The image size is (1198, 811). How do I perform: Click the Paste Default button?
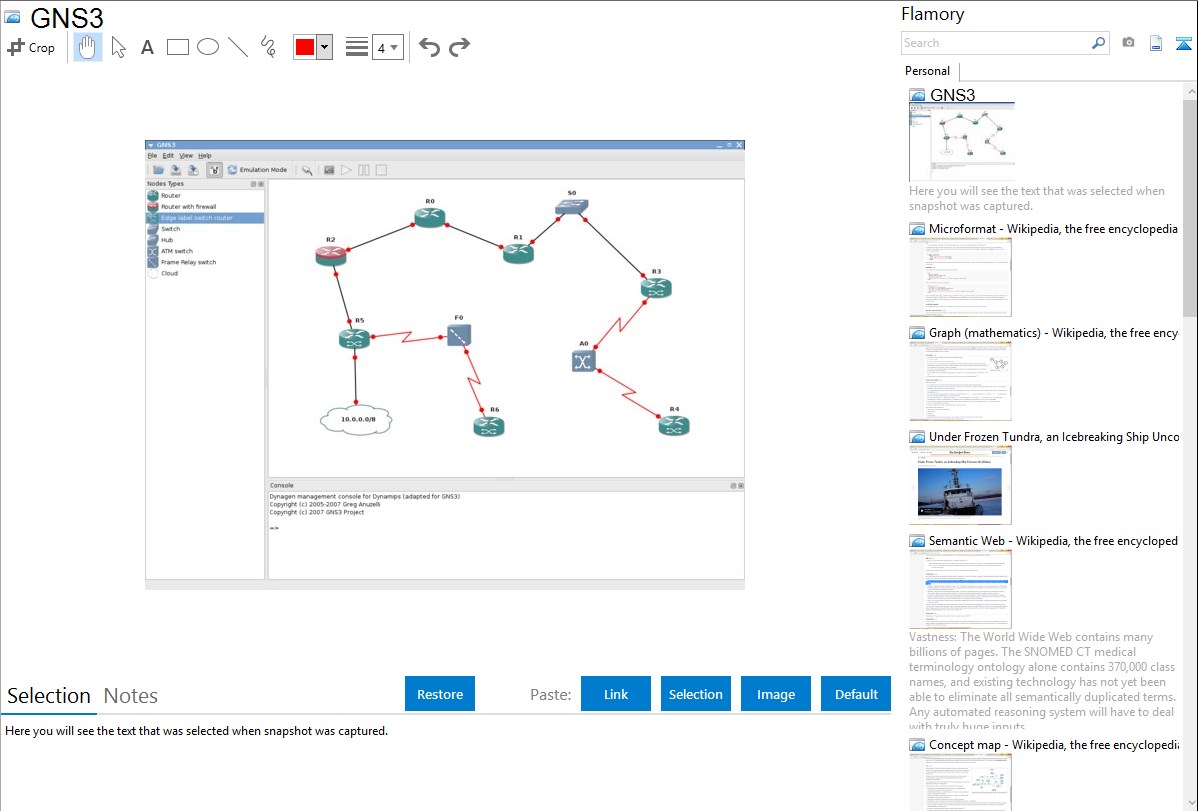856,694
